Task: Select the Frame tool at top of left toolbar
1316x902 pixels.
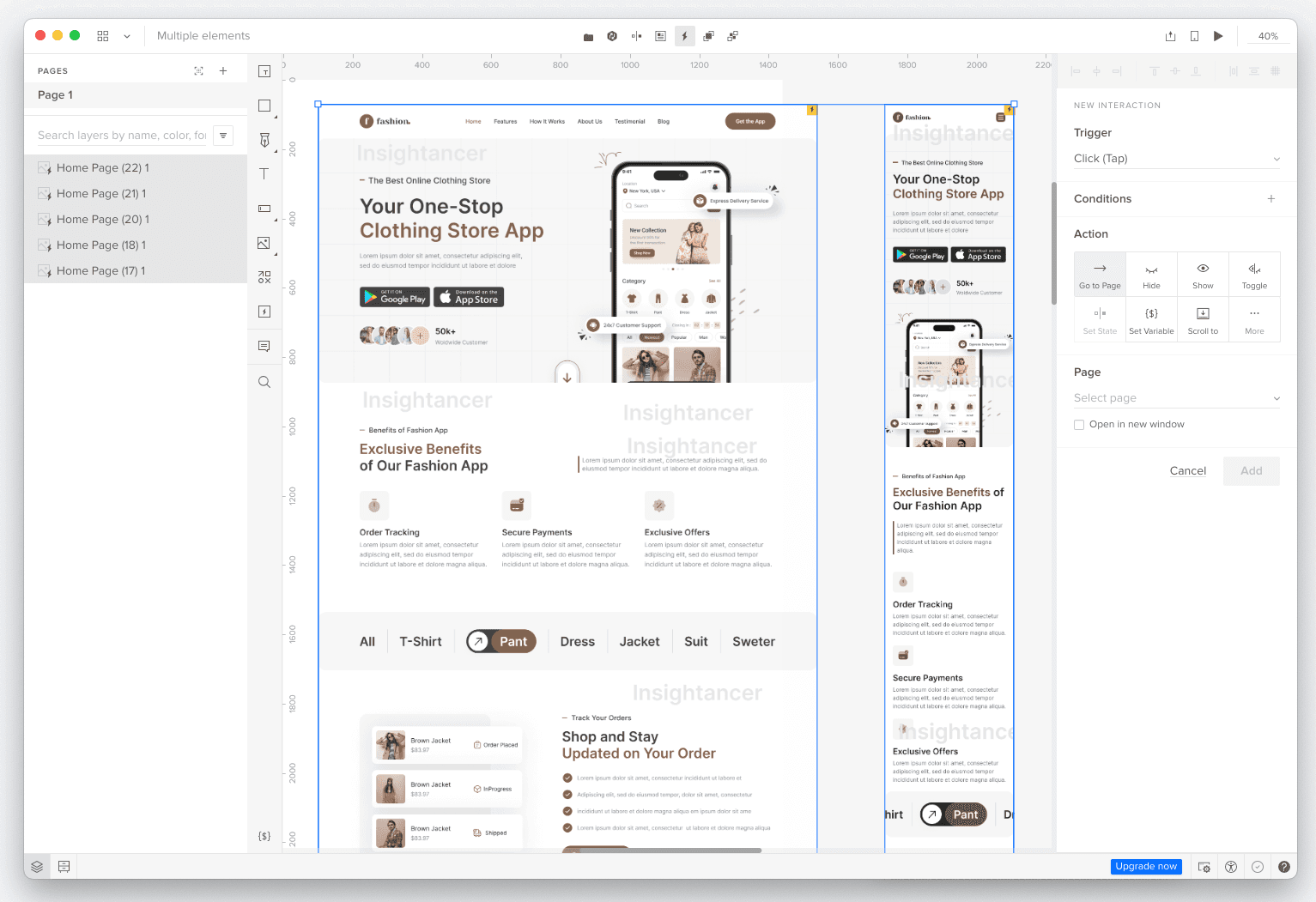Action: click(264, 70)
